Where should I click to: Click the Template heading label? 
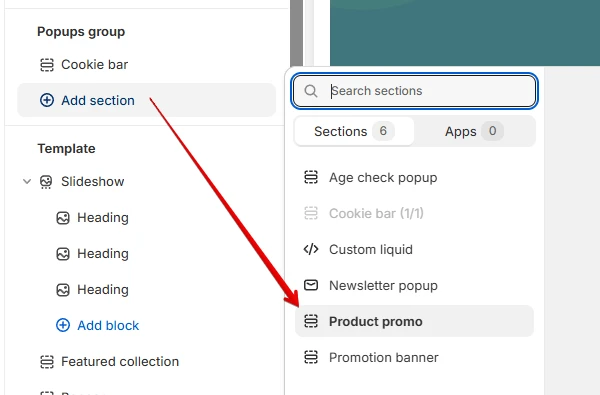pyautogui.click(x=67, y=149)
